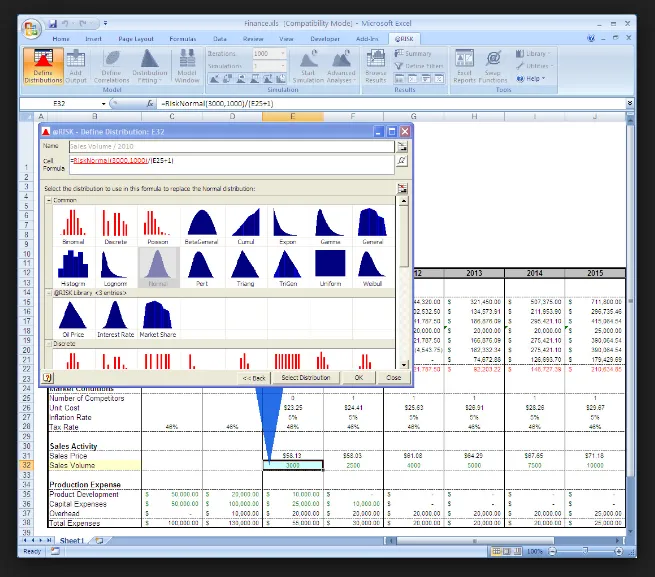Click the Save icon in Quick Access Toolbar

coord(53,24)
